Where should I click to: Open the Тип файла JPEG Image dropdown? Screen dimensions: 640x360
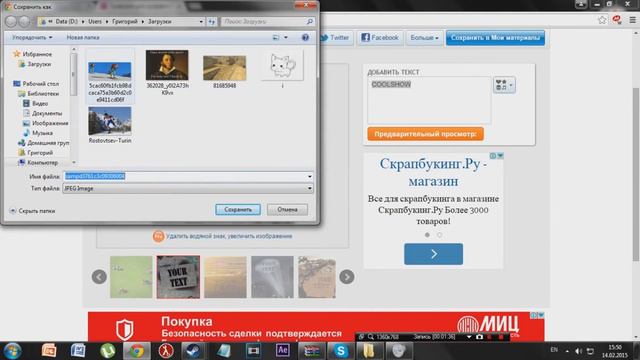point(188,188)
